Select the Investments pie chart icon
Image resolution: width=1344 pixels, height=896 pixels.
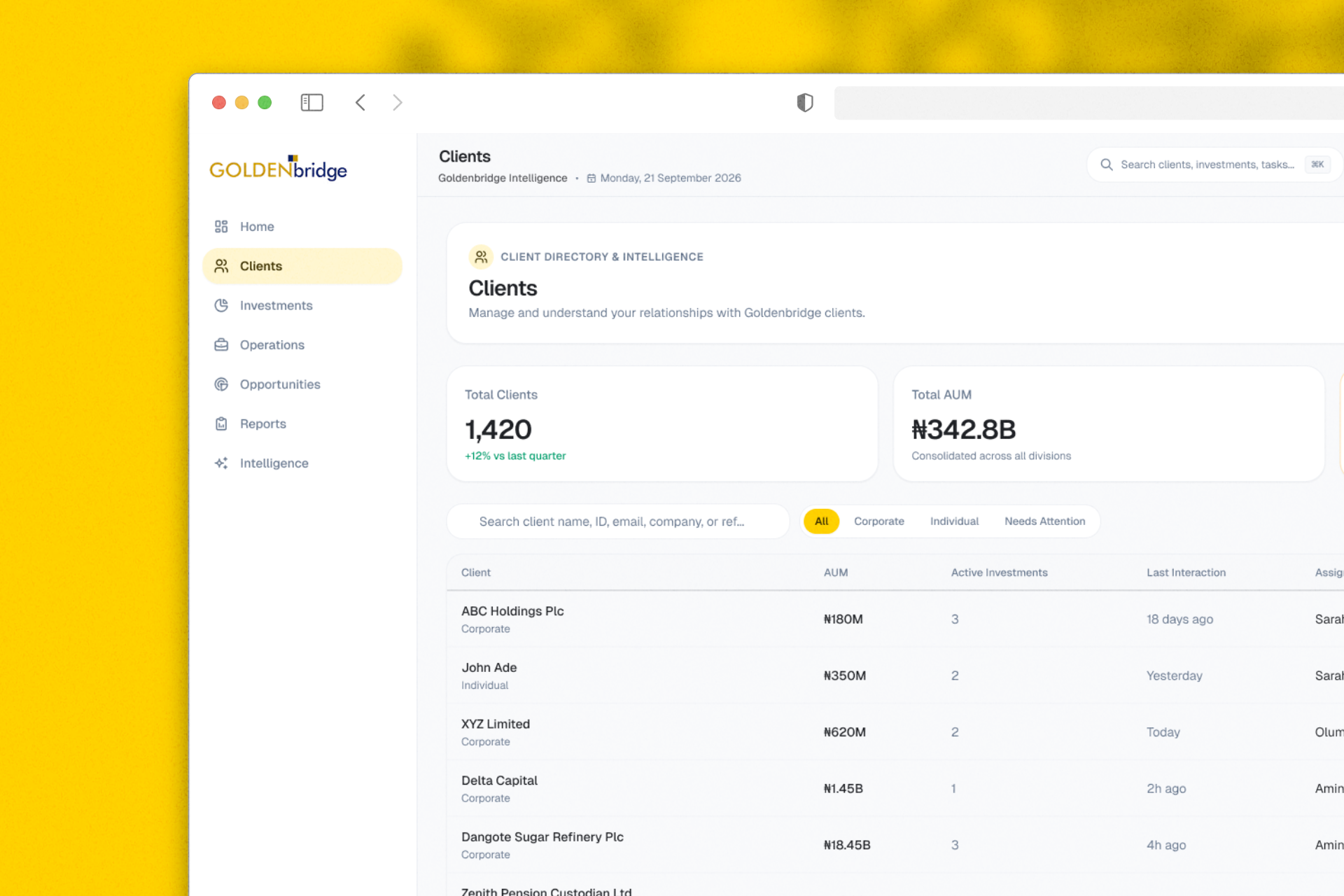221,305
